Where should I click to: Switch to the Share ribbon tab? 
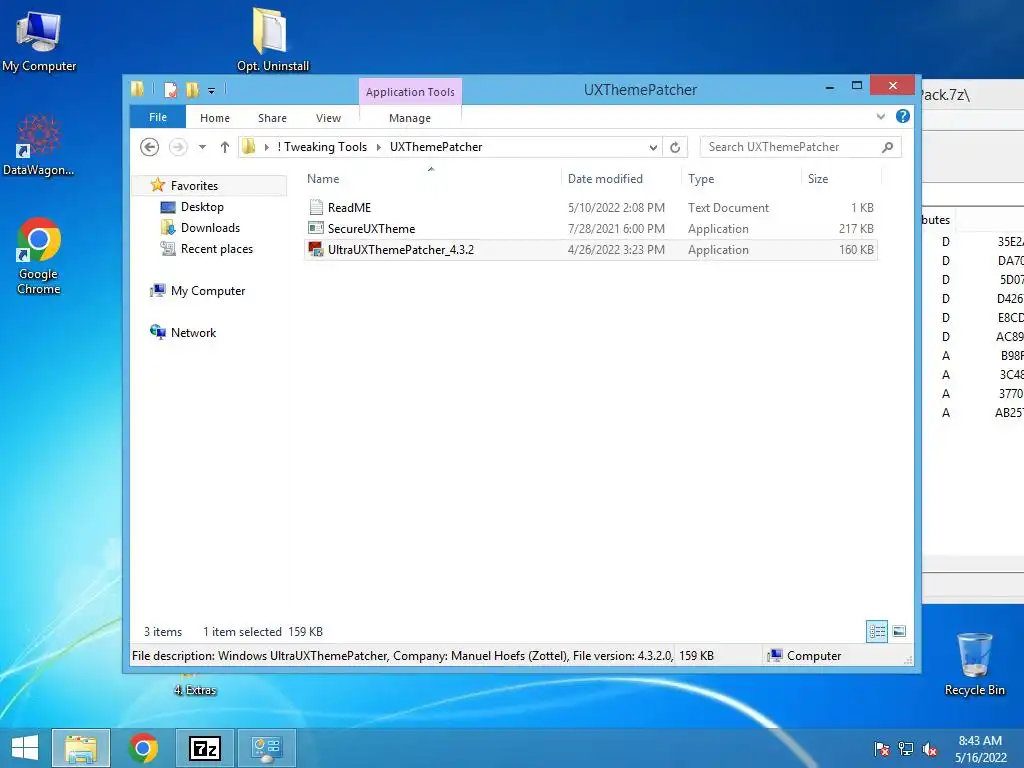click(x=272, y=118)
